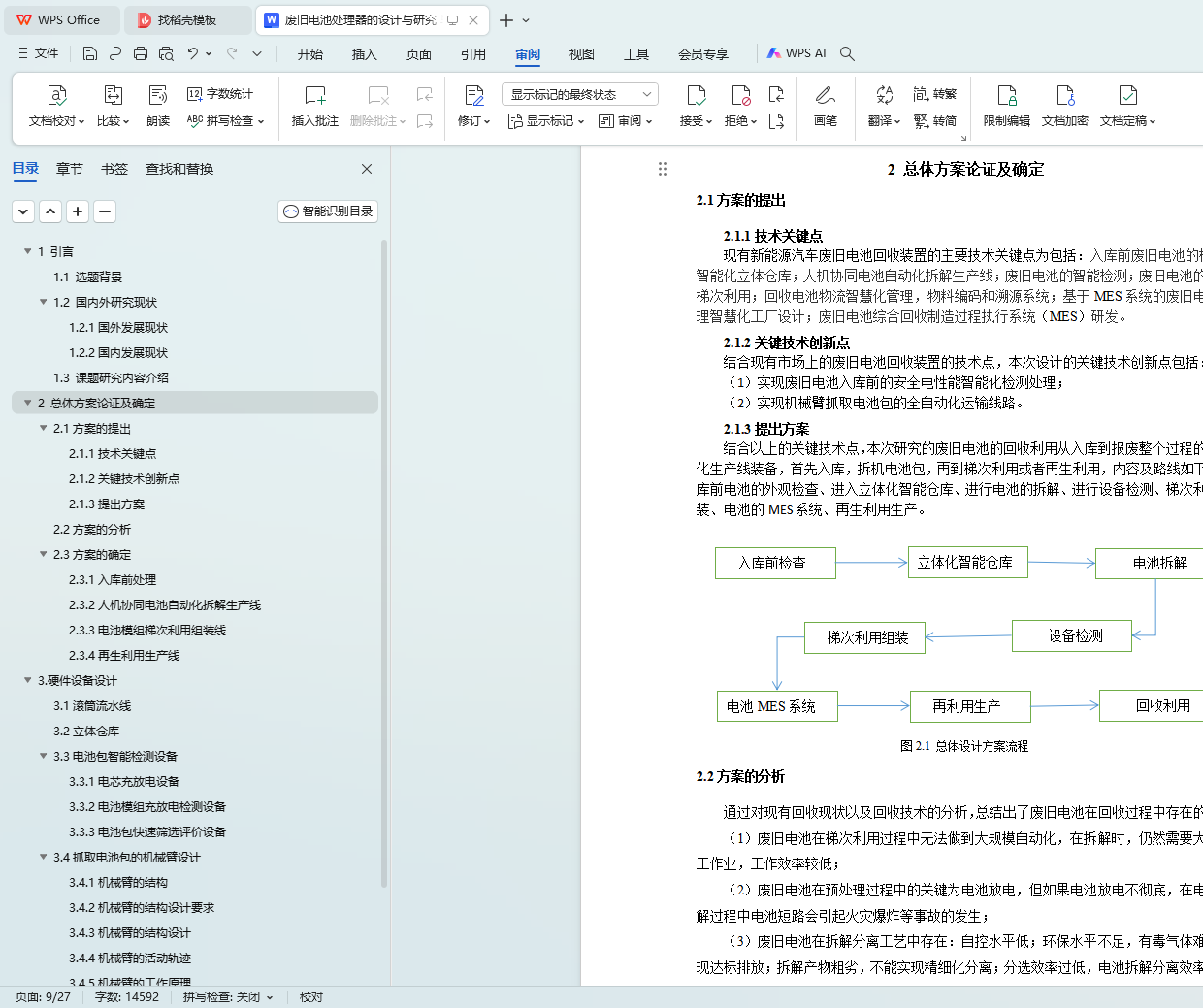1203x1008 pixels.
Task: Convert text with 转繁 button
Action: coord(935,94)
